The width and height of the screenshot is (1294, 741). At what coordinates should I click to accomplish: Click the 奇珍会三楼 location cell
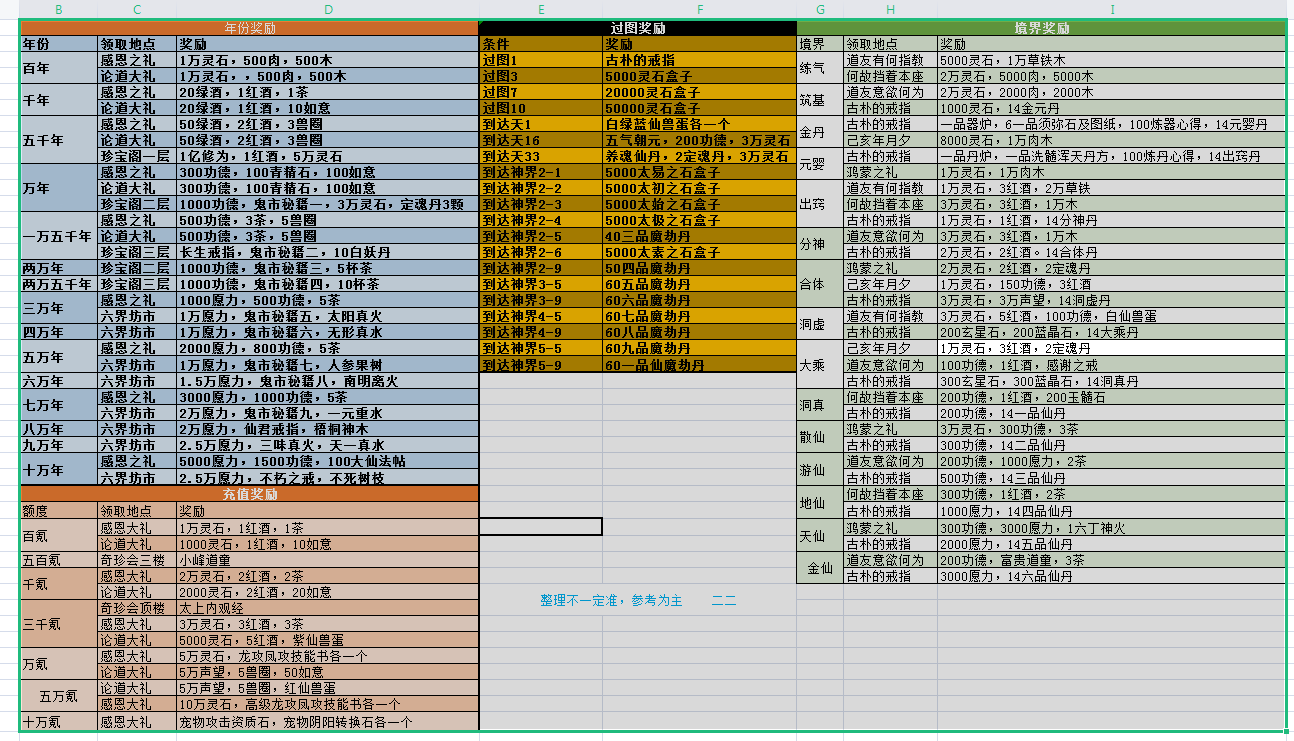[x=137, y=559]
